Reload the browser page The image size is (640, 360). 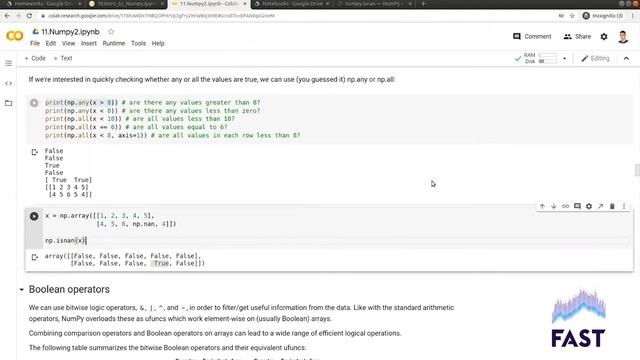(x=29, y=16)
